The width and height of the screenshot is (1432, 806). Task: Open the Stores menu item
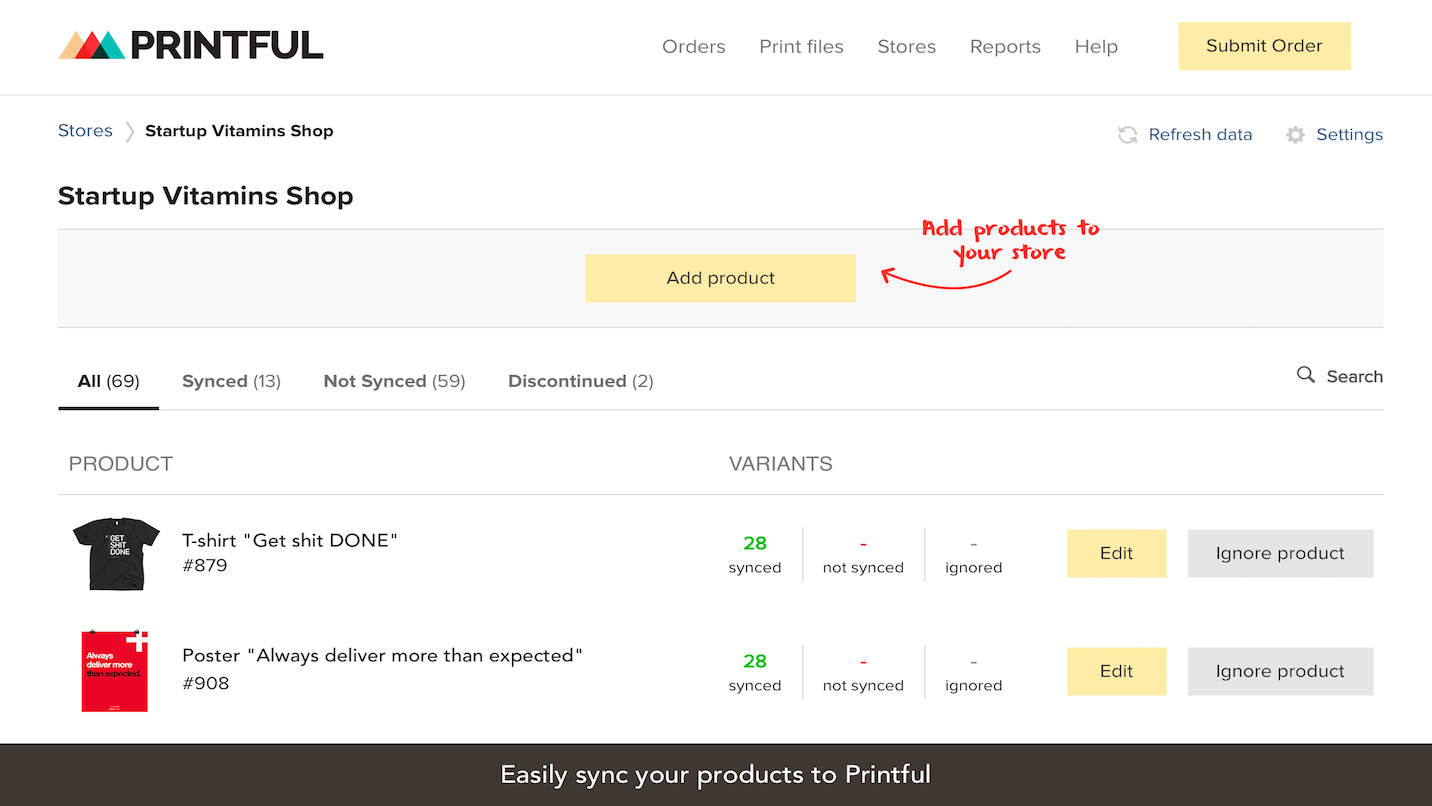point(906,47)
